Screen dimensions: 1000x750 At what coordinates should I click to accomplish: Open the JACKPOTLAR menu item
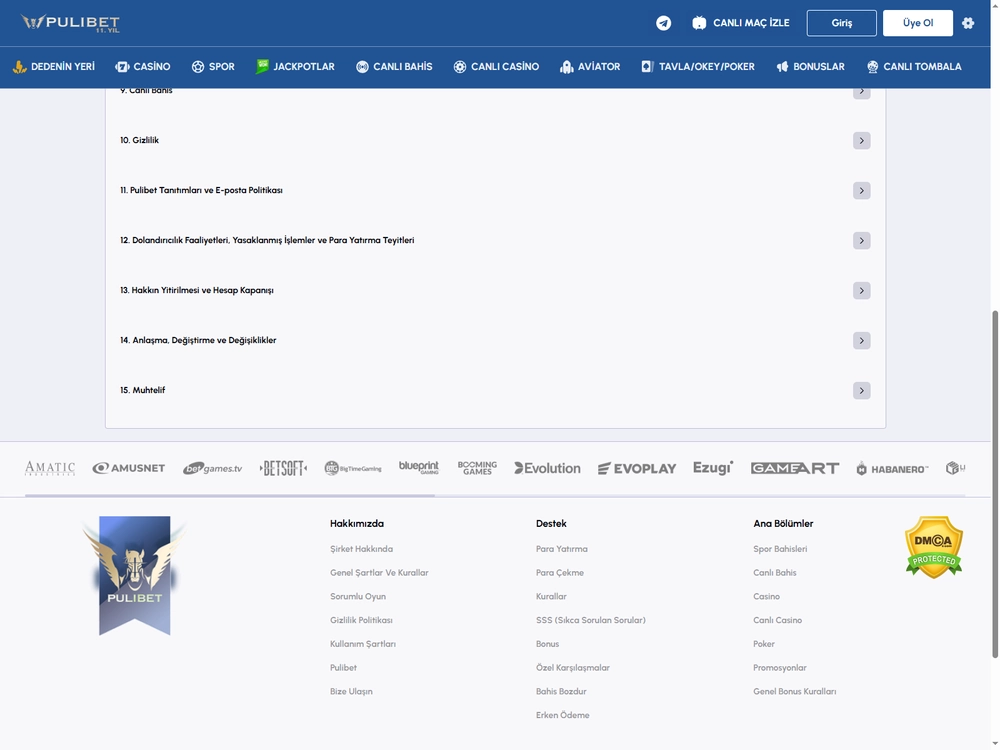(295, 66)
